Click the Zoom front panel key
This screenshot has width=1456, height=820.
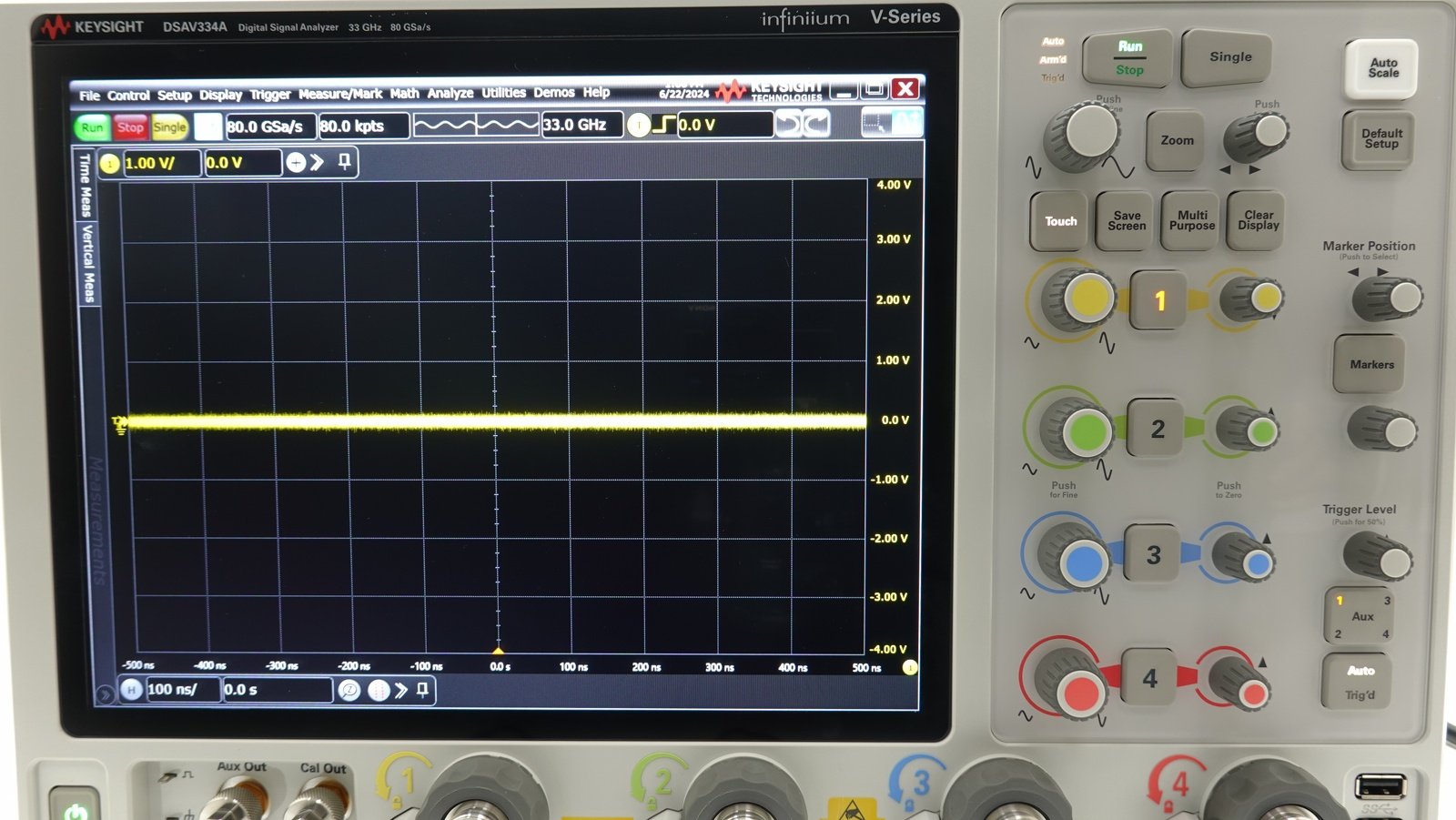(1177, 140)
